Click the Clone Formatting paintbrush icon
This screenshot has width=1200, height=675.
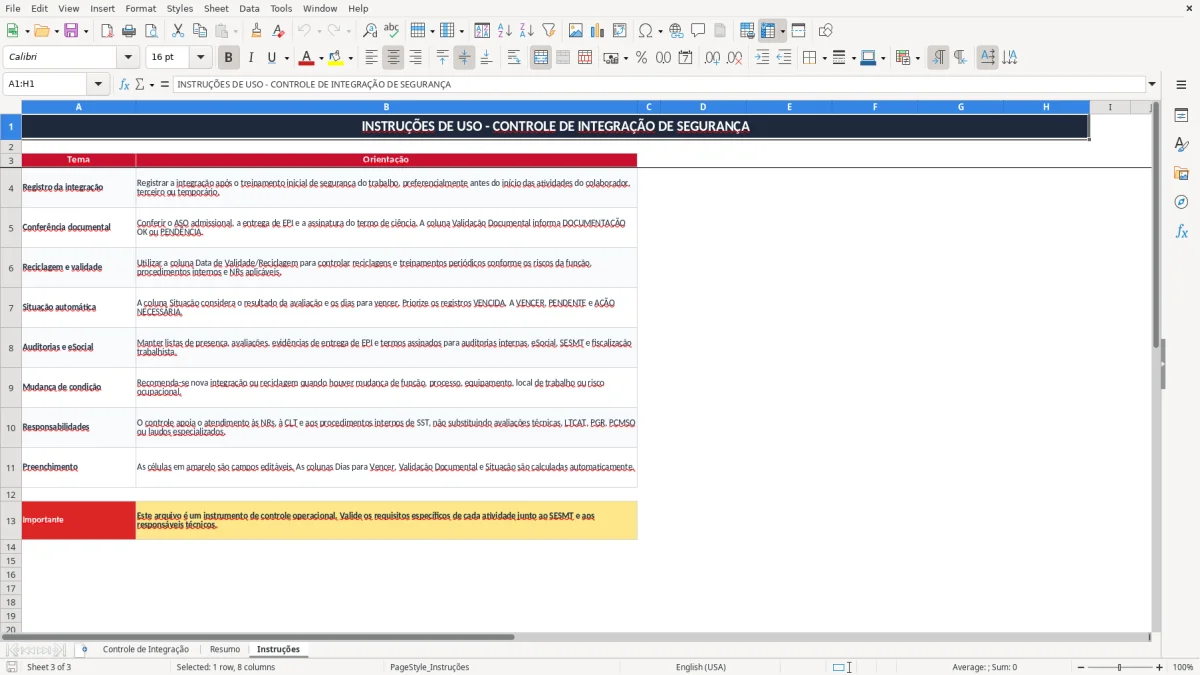tap(256, 31)
